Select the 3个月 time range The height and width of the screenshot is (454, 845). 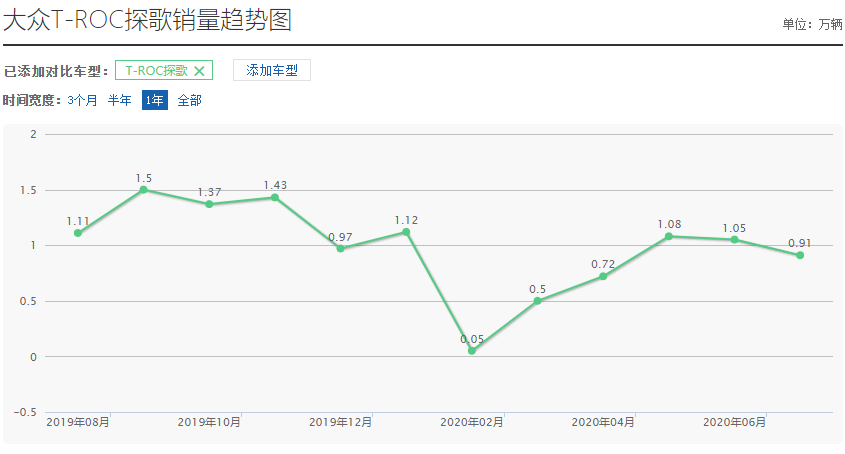[x=82, y=100]
